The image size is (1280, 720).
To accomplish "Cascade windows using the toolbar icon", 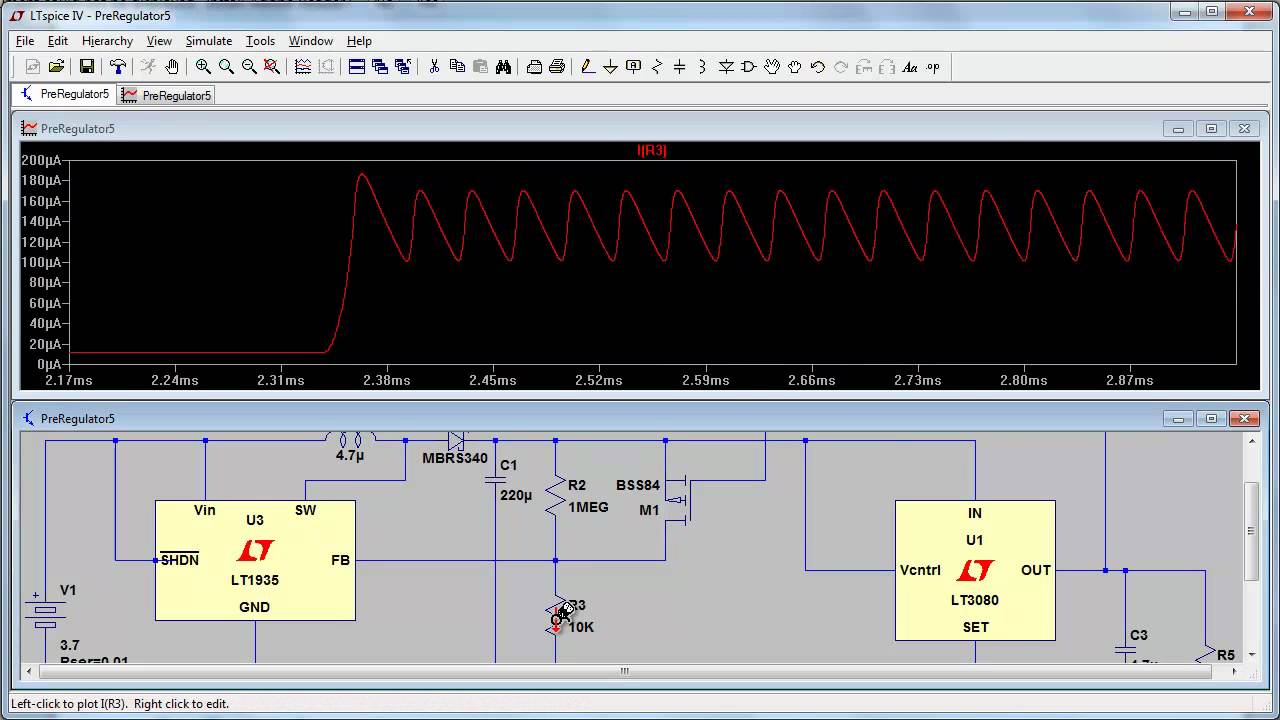I will coord(380,67).
